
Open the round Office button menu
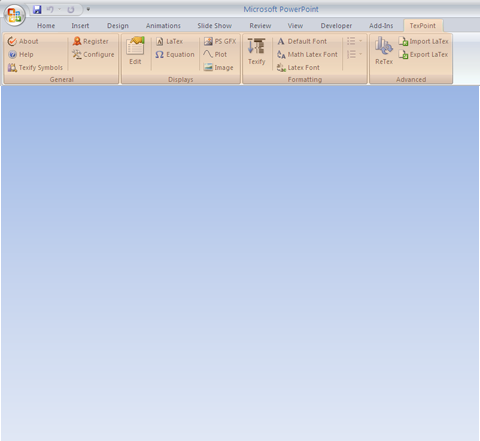point(14,15)
